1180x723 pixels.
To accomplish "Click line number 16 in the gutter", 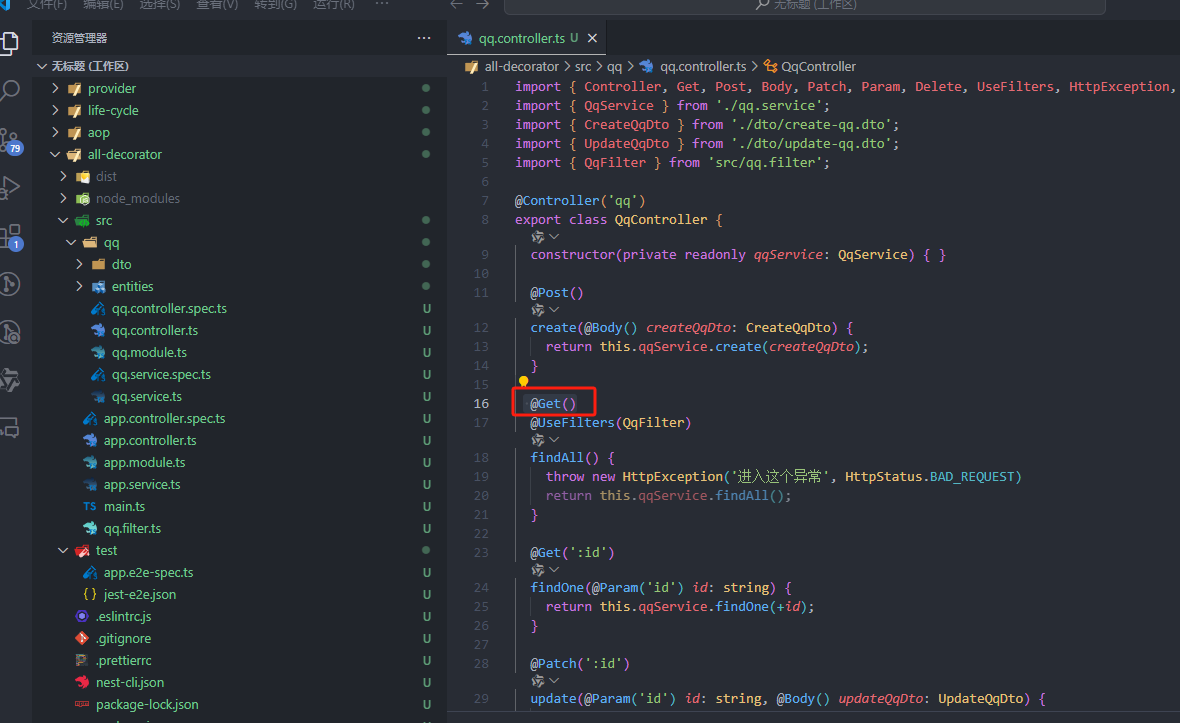I will tap(481, 403).
